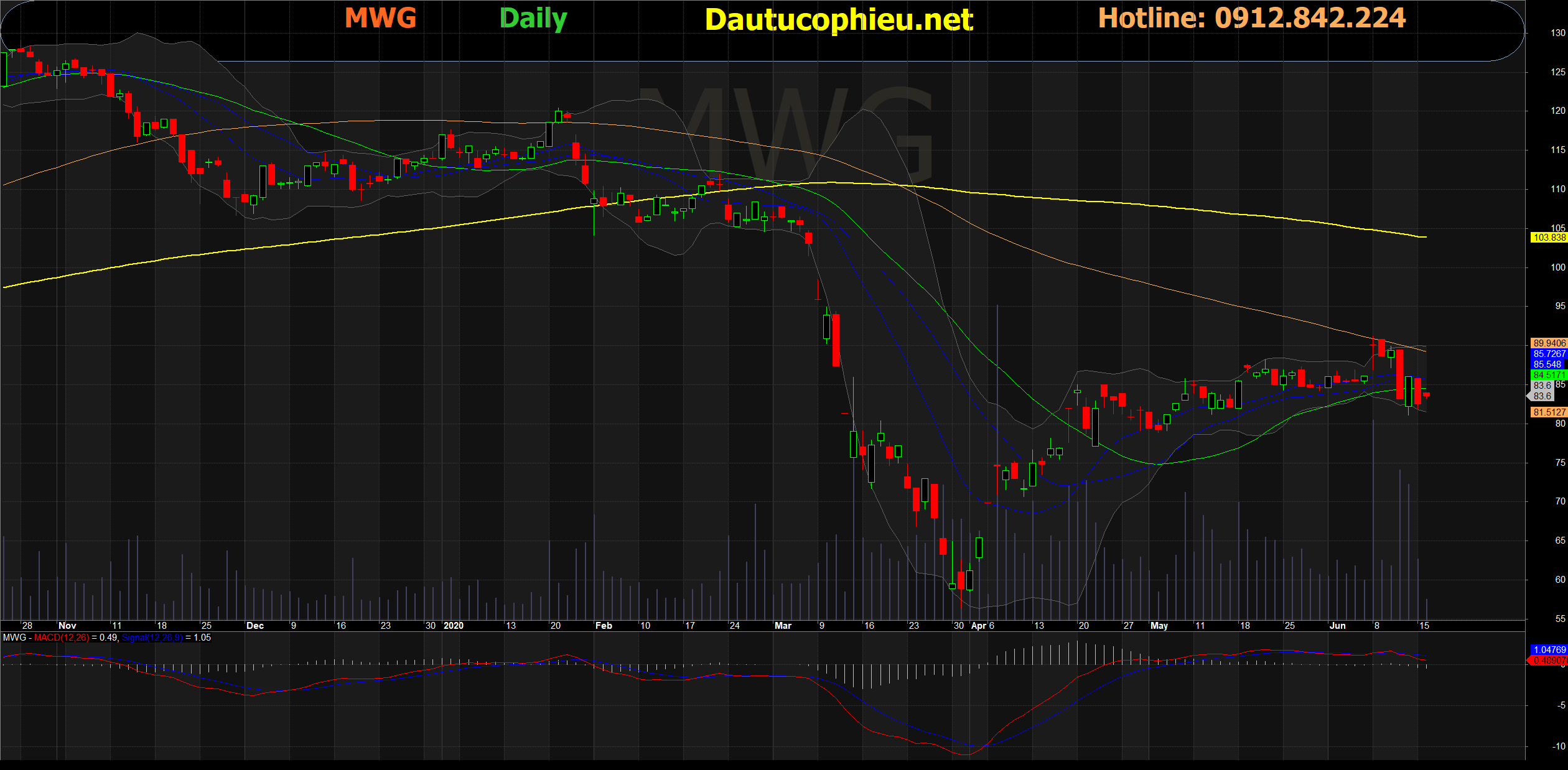Image resolution: width=1568 pixels, height=770 pixels.
Task: Click the gray 83.6 last-price arrow marker
Action: [1541, 396]
